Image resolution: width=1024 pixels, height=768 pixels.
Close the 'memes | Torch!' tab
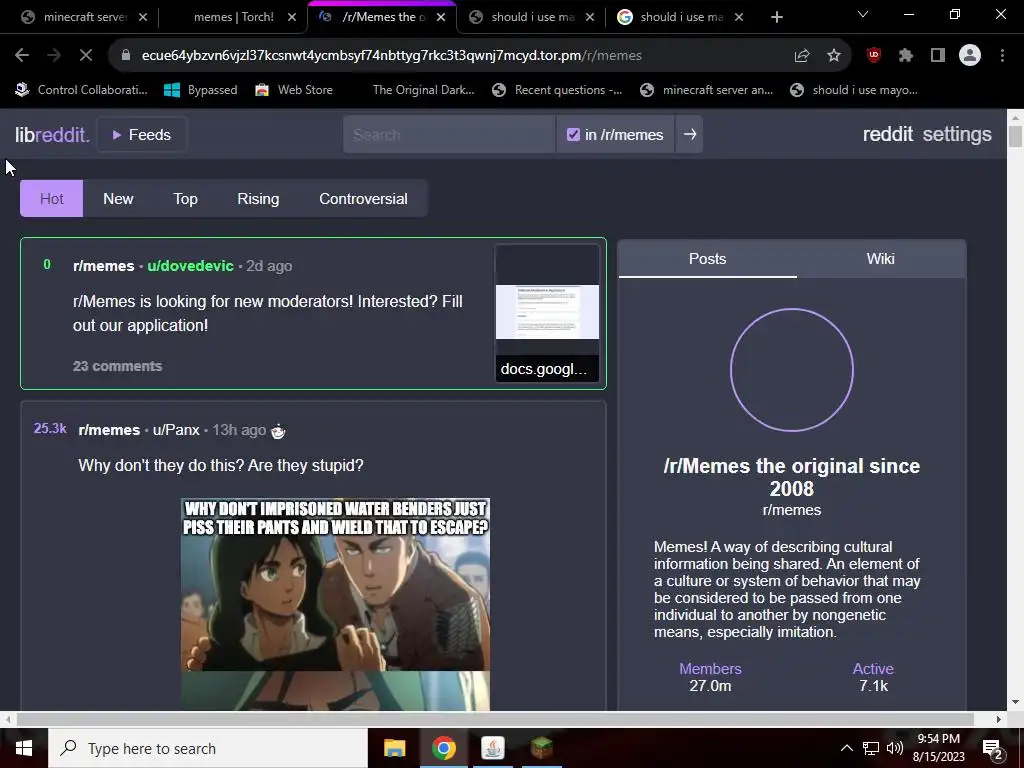(x=292, y=17)
